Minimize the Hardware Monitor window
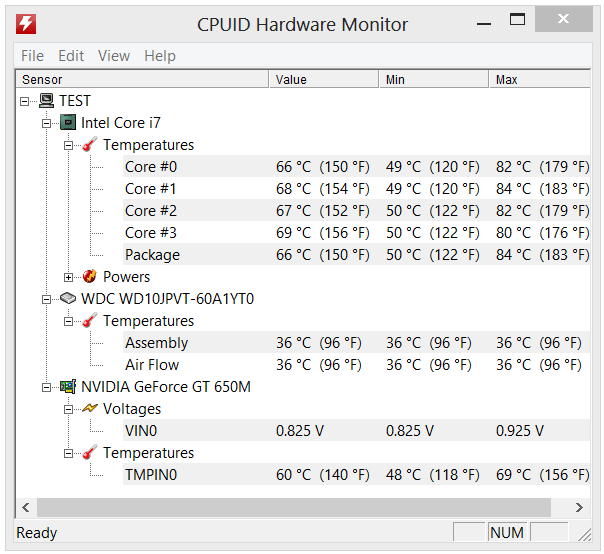604x554 pixels. click(x=484, y=24)
